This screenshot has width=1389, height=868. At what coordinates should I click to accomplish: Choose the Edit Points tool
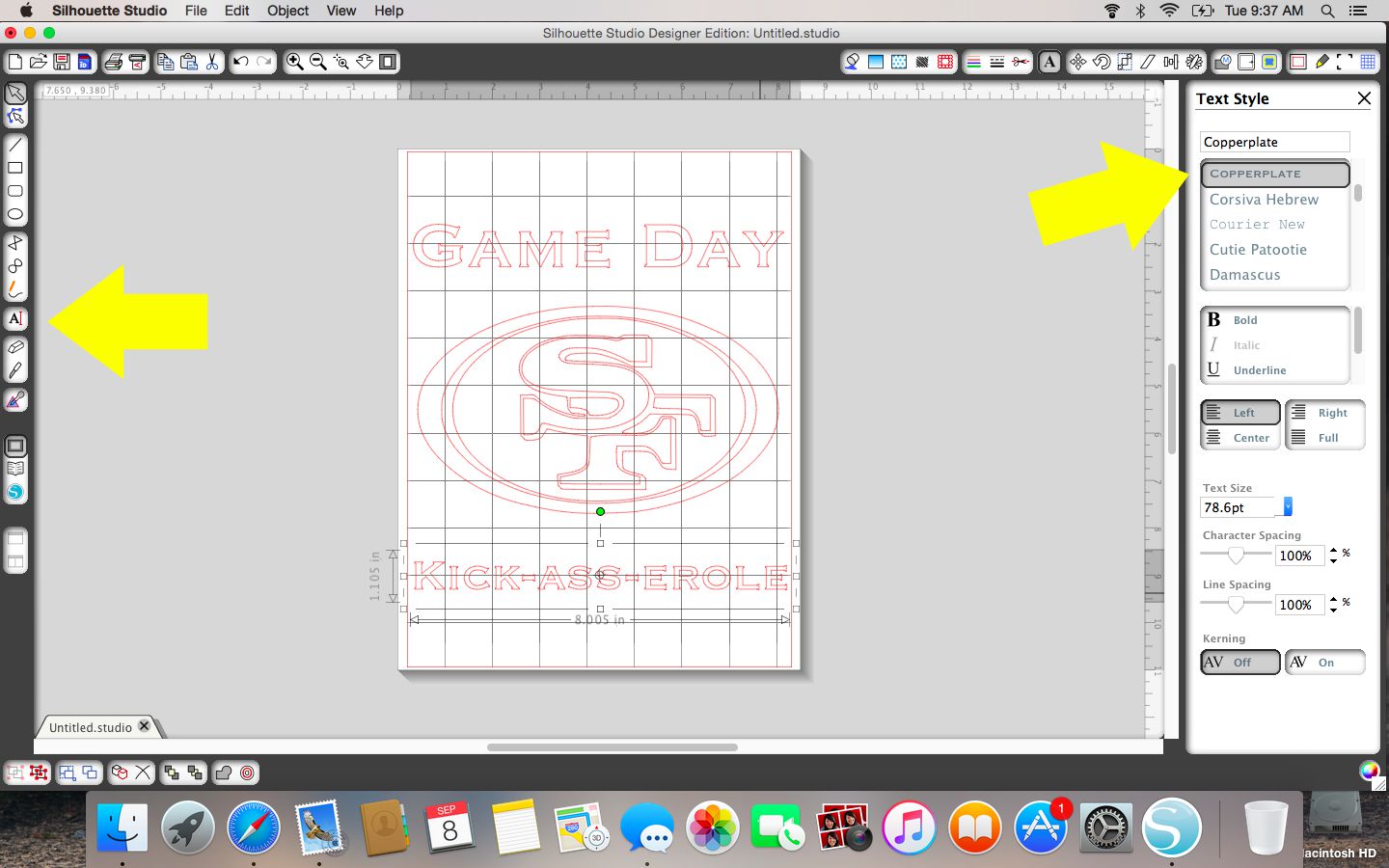(x=15, y=117)
